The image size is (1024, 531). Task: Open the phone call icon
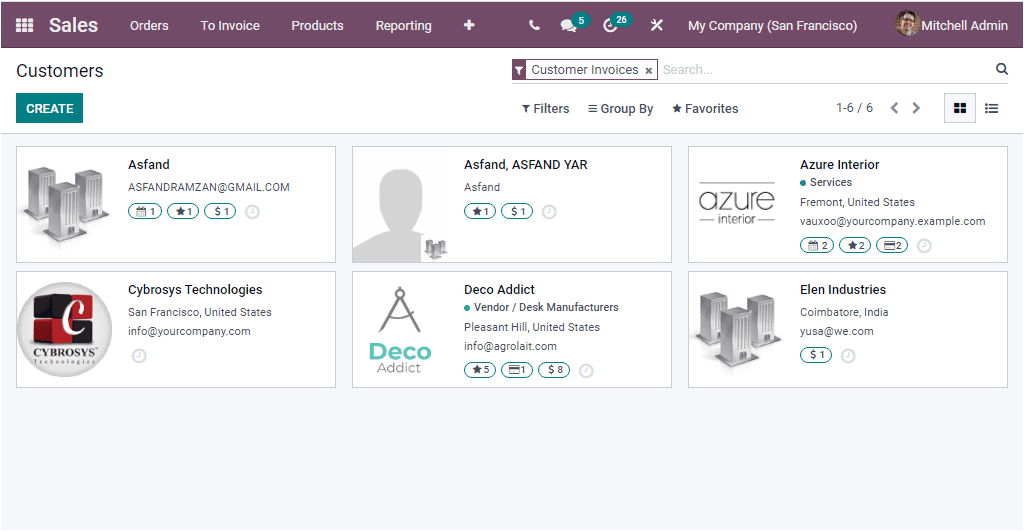[534, 25]
